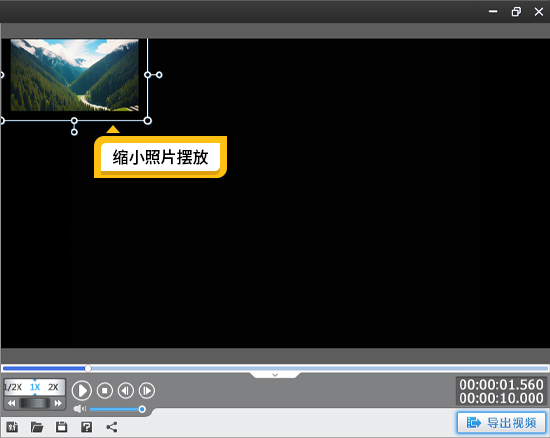The width and height of the screenshot is (550, 438).
Task: Select 2X playback speed
Action: (53, 387)
